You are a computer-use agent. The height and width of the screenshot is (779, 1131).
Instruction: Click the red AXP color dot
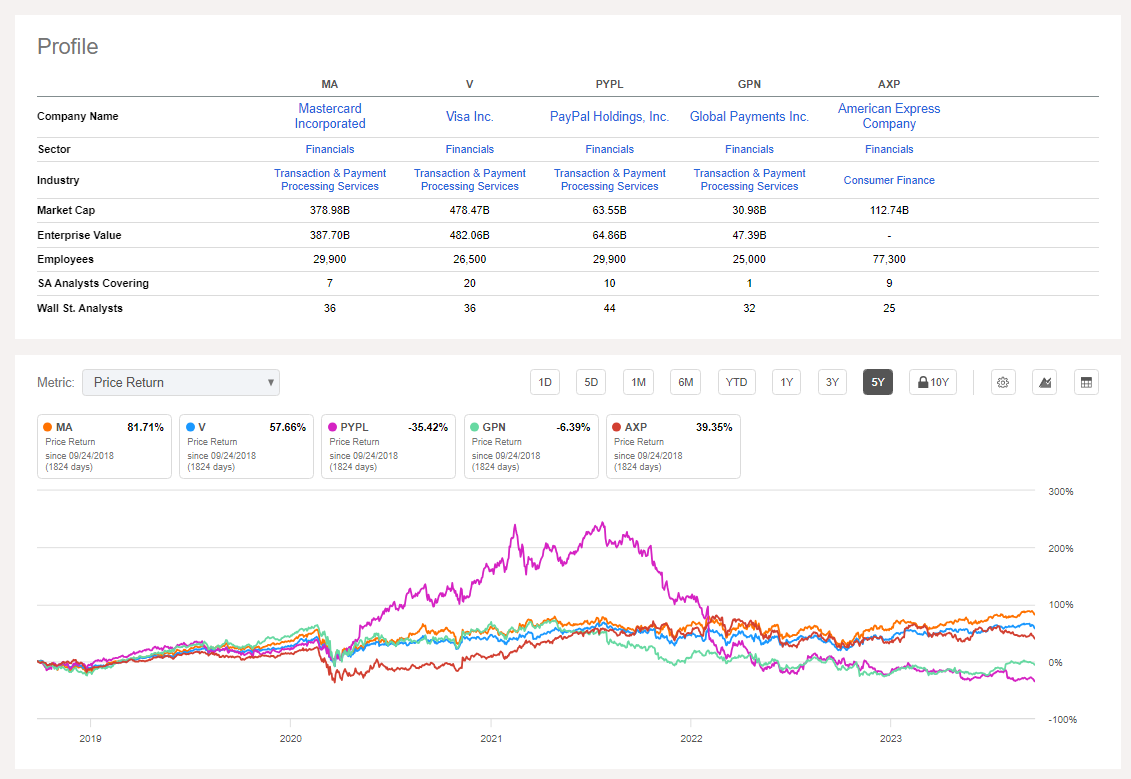pyautogui.click(x=617, y=427)
